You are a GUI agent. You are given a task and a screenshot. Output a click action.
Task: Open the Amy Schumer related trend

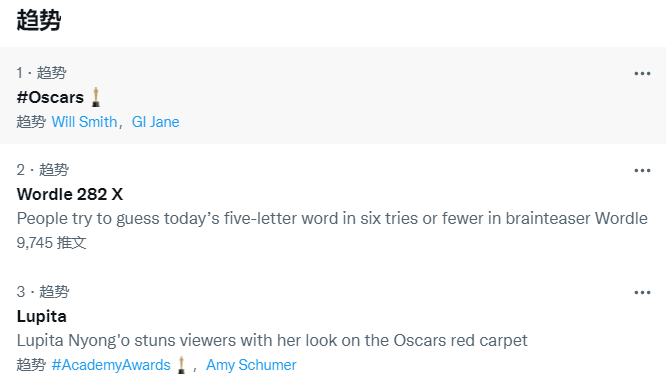click(x=251, y=365)
